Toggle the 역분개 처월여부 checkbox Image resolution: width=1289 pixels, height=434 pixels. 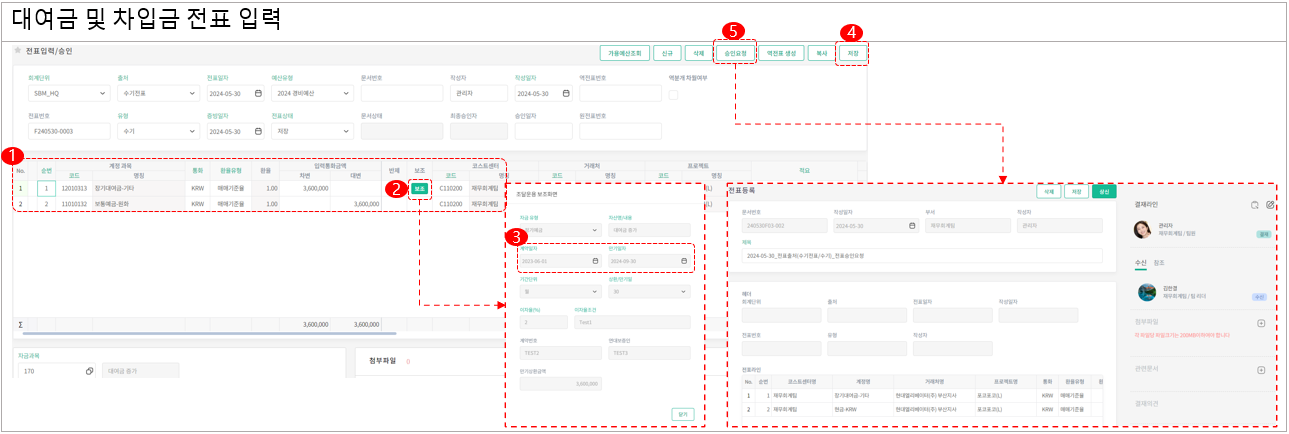point(673,94)
